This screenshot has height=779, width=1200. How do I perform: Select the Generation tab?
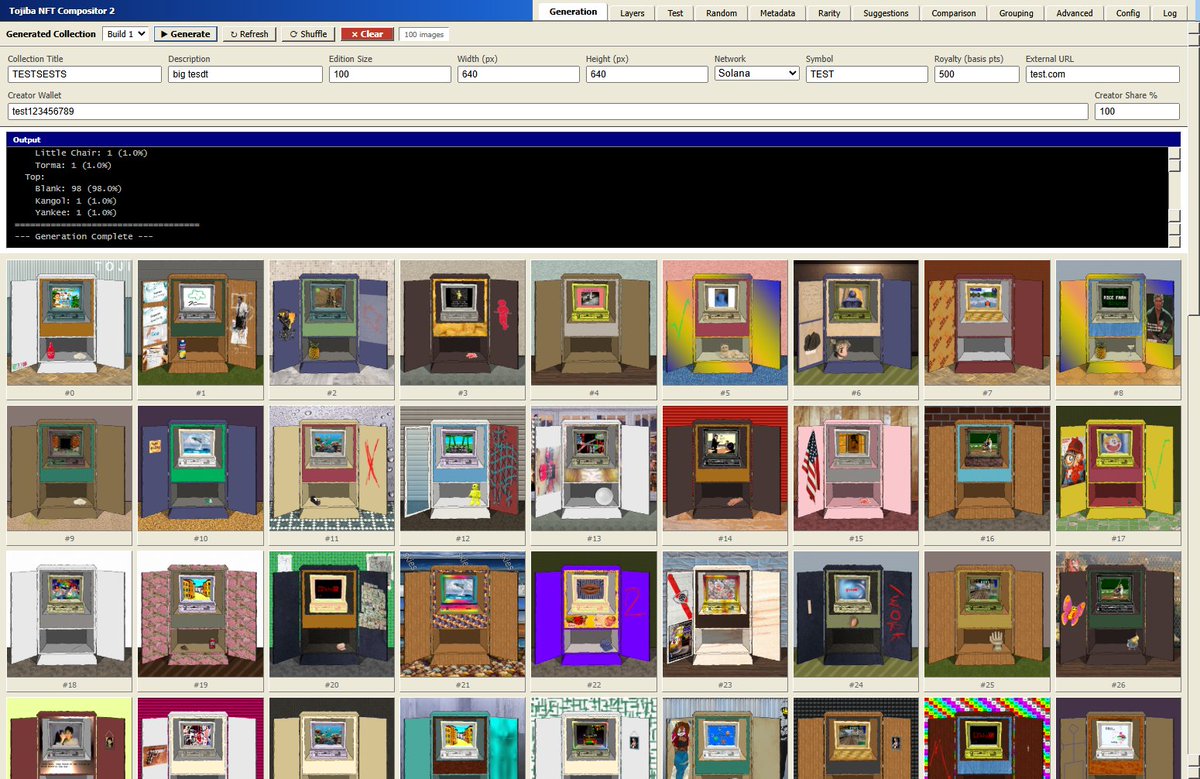coord(573,12)
